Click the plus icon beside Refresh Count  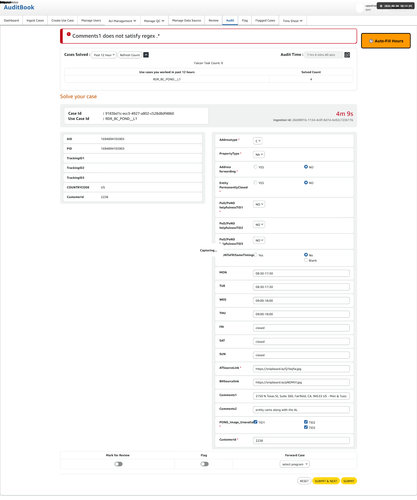pyautogui.click(x=146, y=55)
